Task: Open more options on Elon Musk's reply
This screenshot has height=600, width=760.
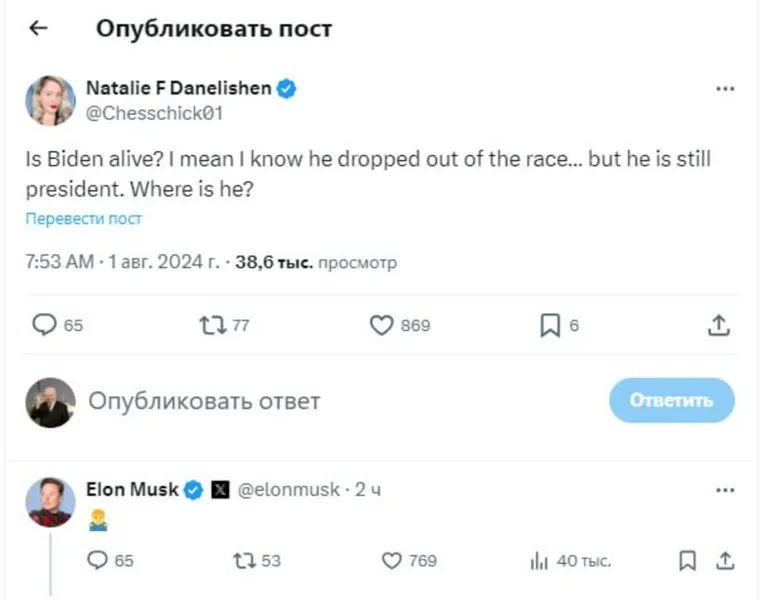Action: (725, 491)
